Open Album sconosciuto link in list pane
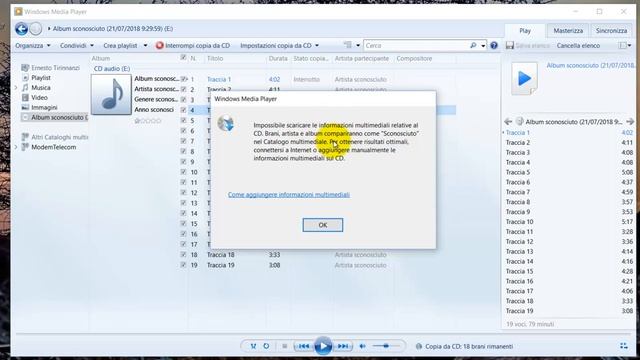 pos(590,65)
